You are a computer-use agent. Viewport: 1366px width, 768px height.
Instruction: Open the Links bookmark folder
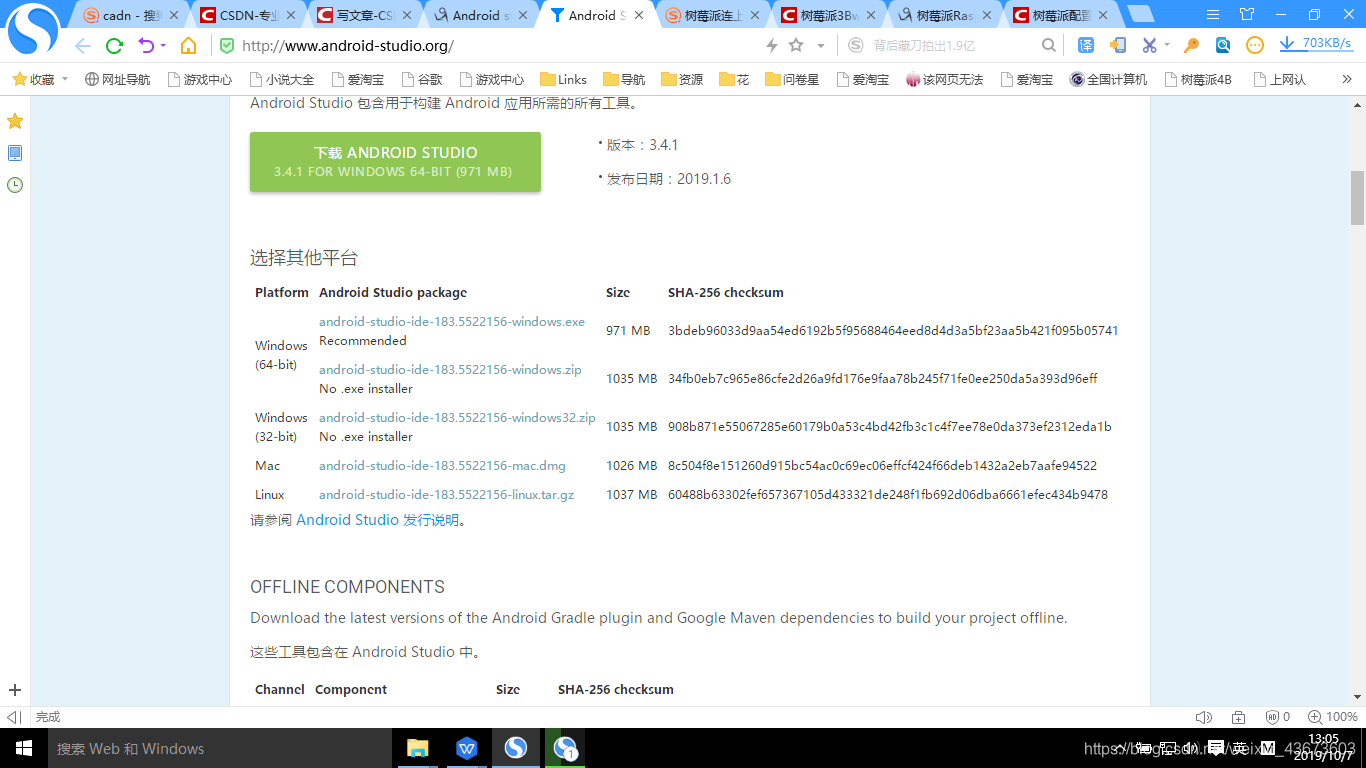pos(563,79)
